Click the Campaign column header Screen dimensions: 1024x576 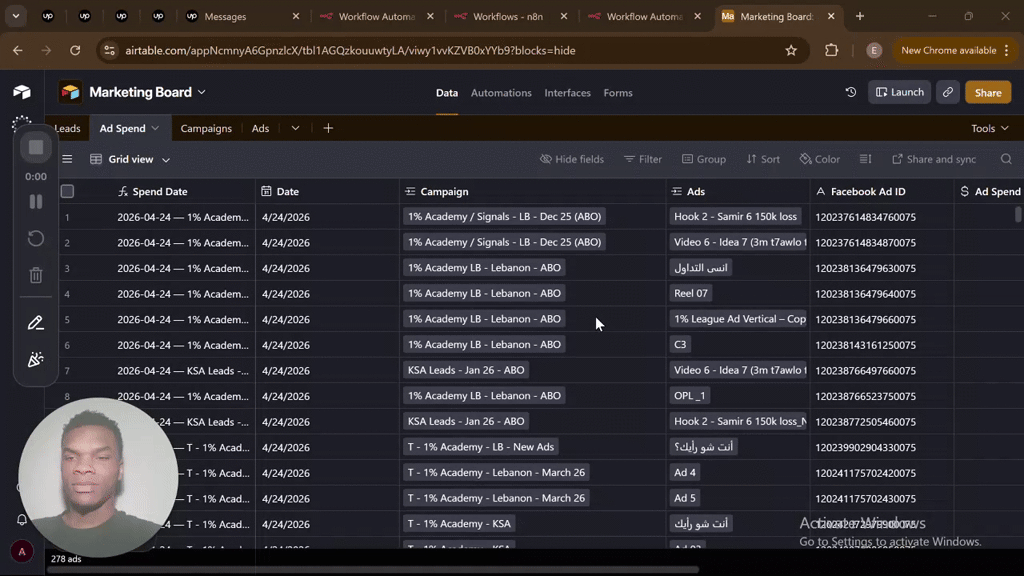[x=532, y=191]
